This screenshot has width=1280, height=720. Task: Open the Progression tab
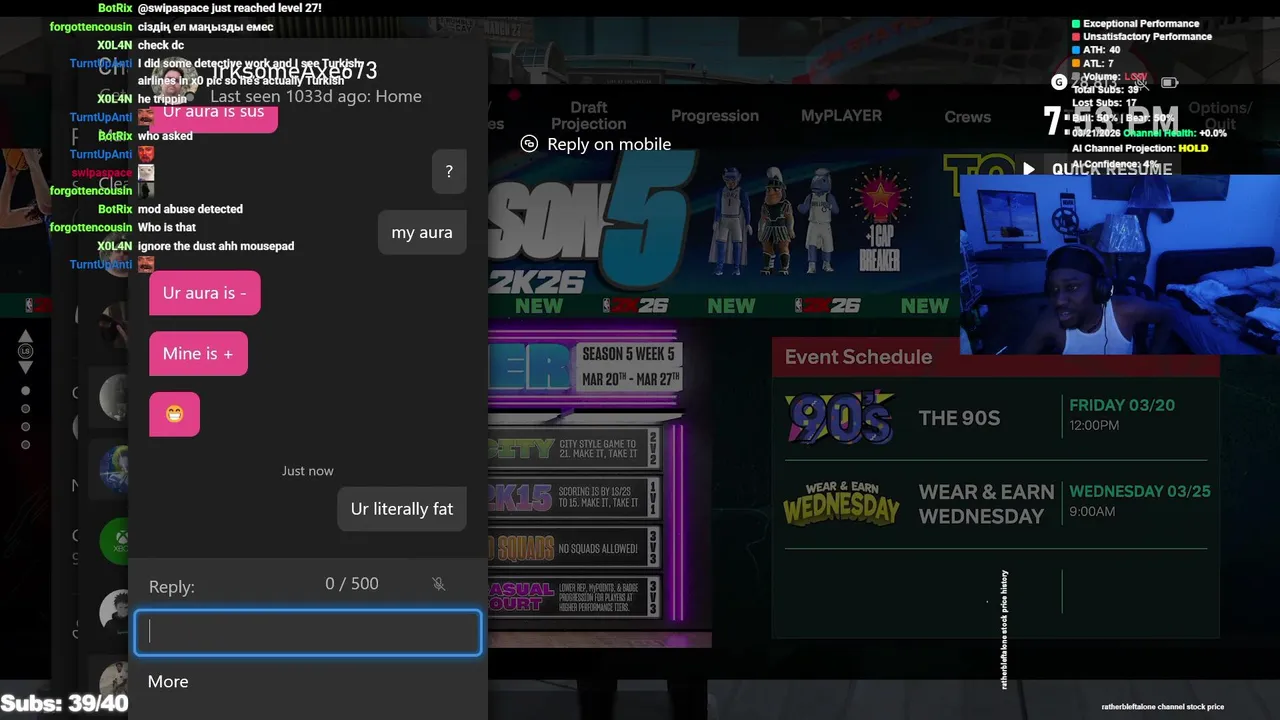click(x=715, y=116)
